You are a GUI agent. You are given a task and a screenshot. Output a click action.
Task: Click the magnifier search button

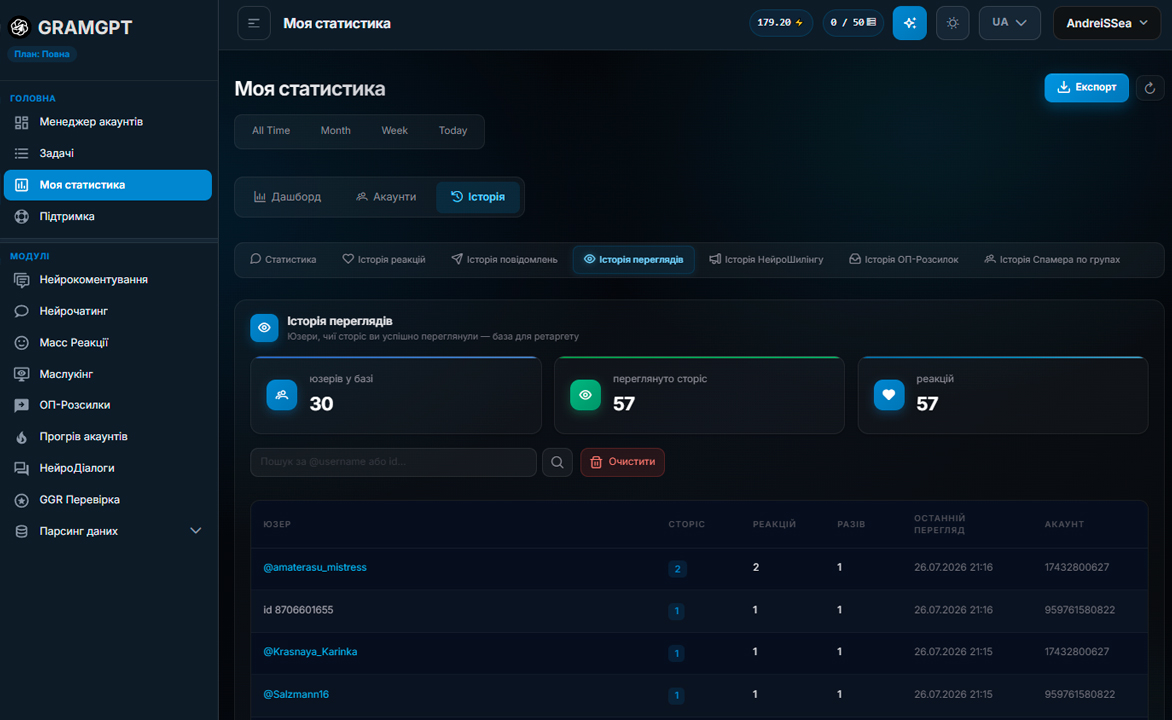(557, 462)
